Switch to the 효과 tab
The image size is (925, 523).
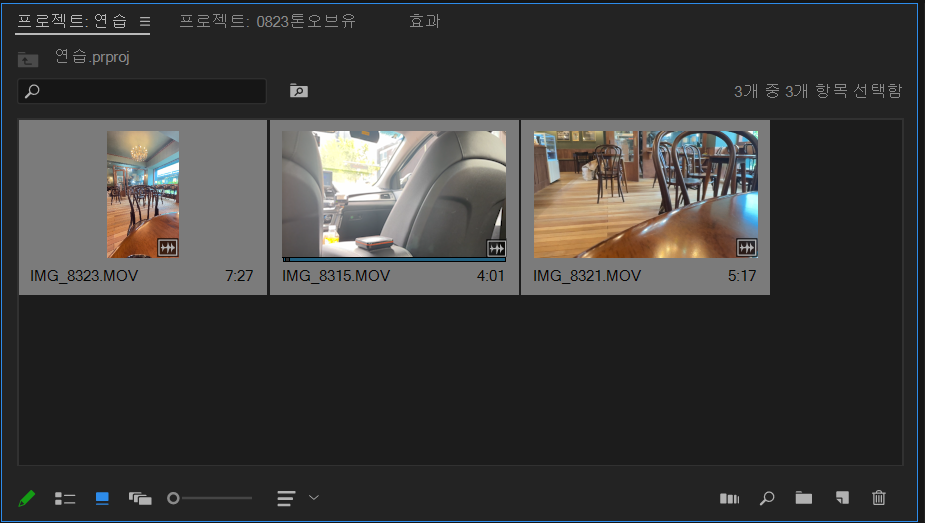click(425, 21)
